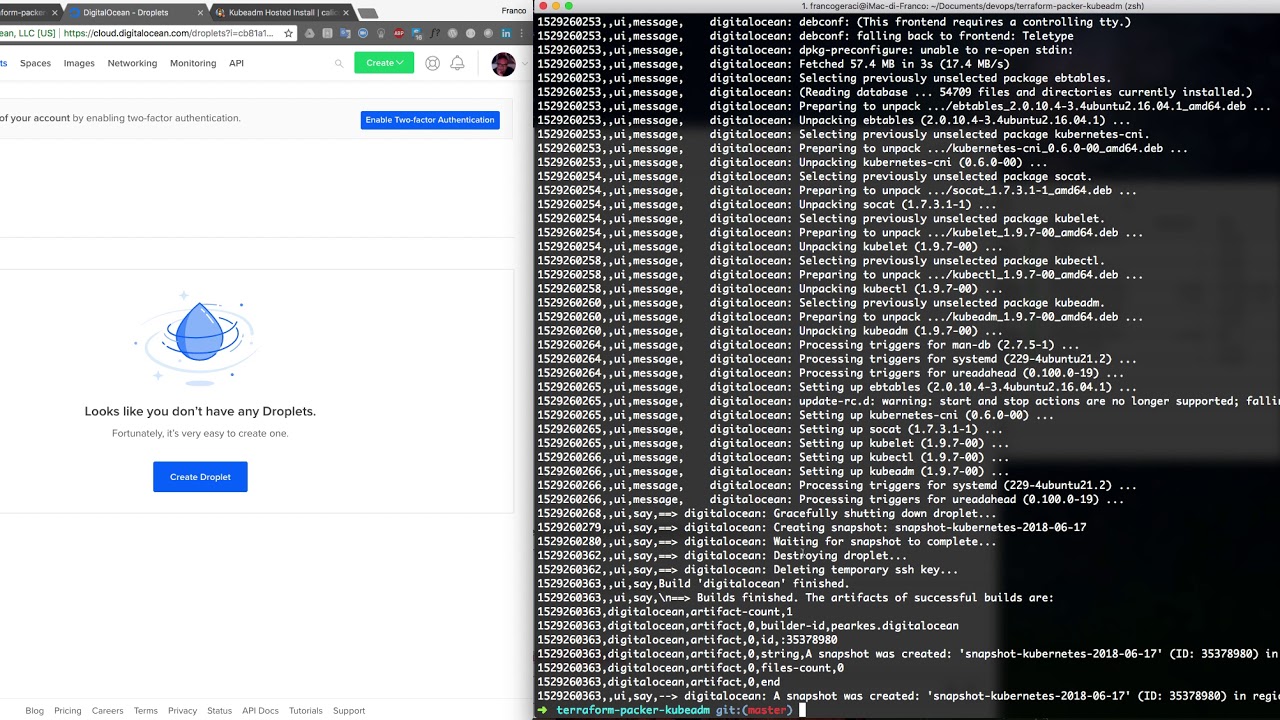The height and width of the screenshot is (720, 1280).
Task: Click Enable Two-factor Authentication button
Action: click(x=430, y=120)
